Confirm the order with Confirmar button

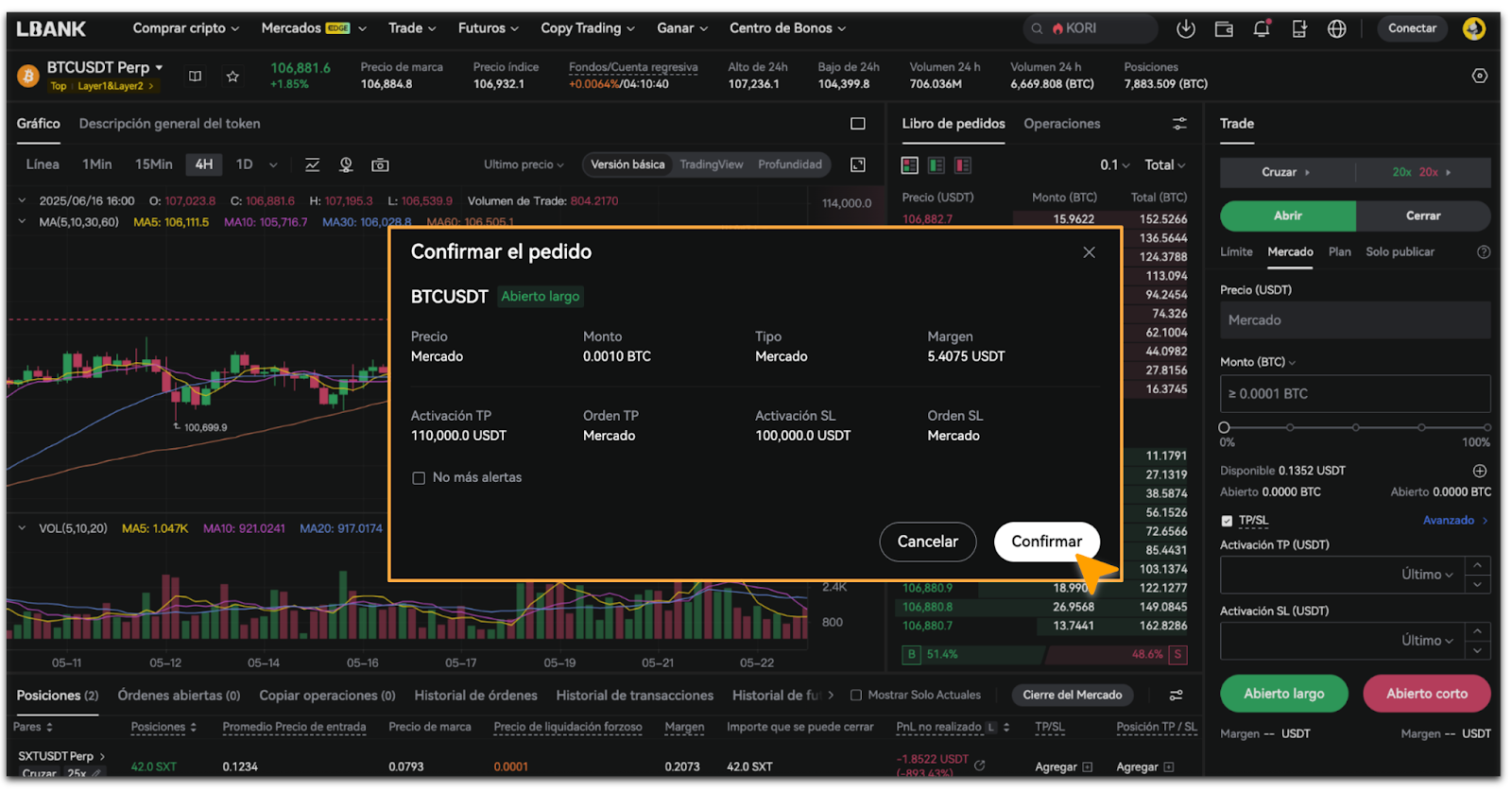point(1046,542)
